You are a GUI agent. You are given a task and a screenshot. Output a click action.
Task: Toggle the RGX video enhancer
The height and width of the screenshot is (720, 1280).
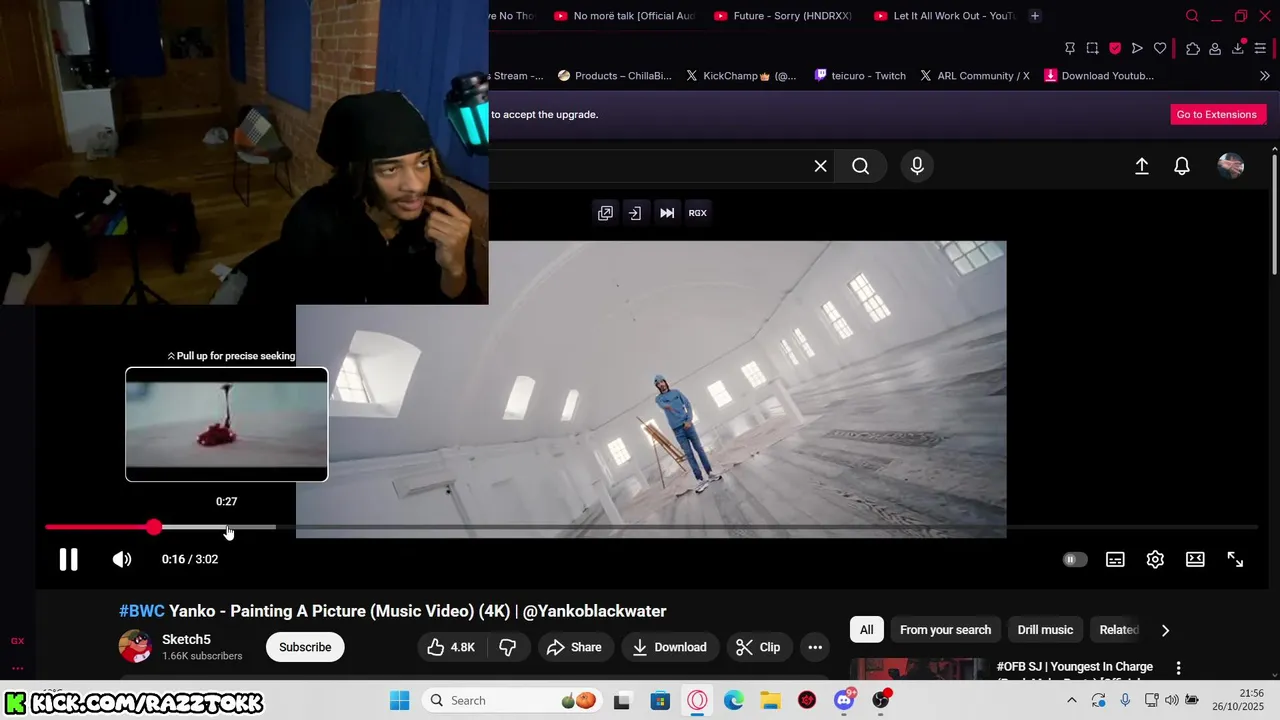point(698,213)
